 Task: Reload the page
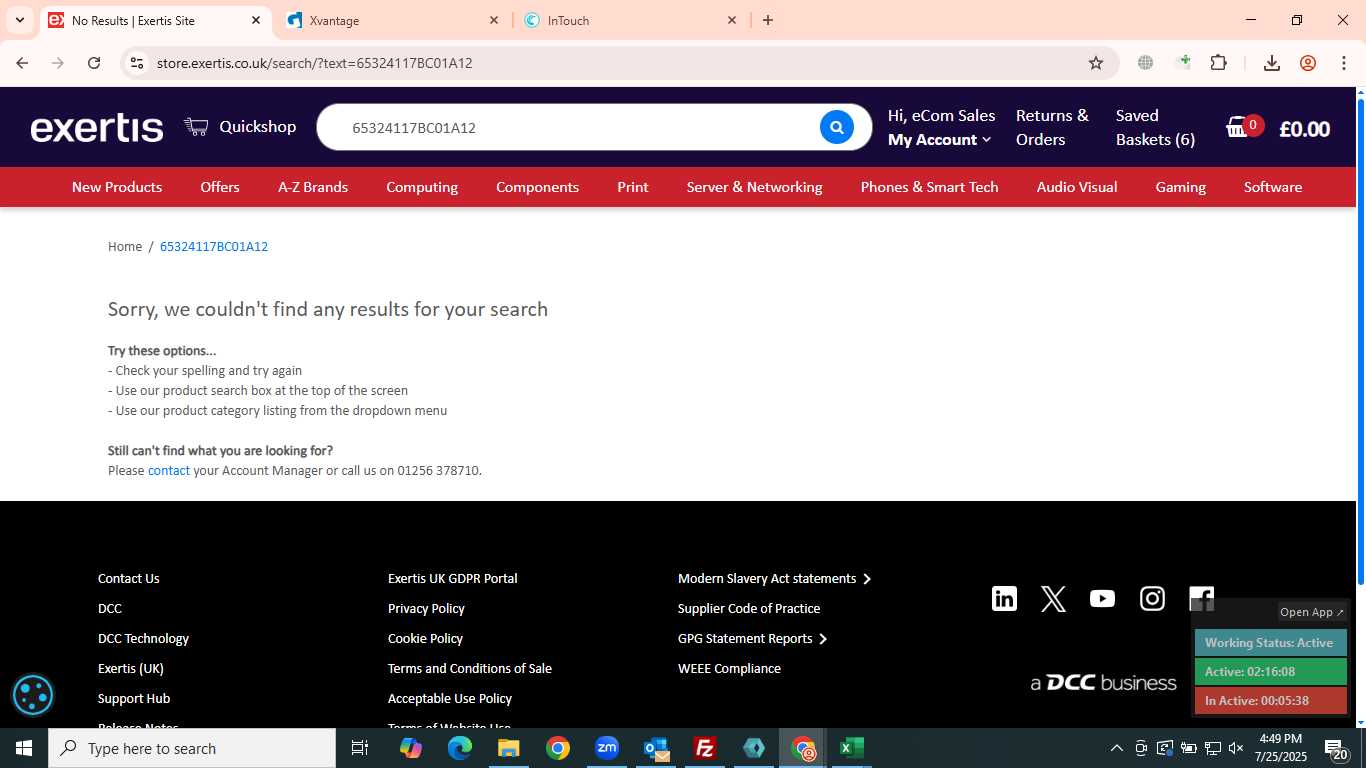94,63
